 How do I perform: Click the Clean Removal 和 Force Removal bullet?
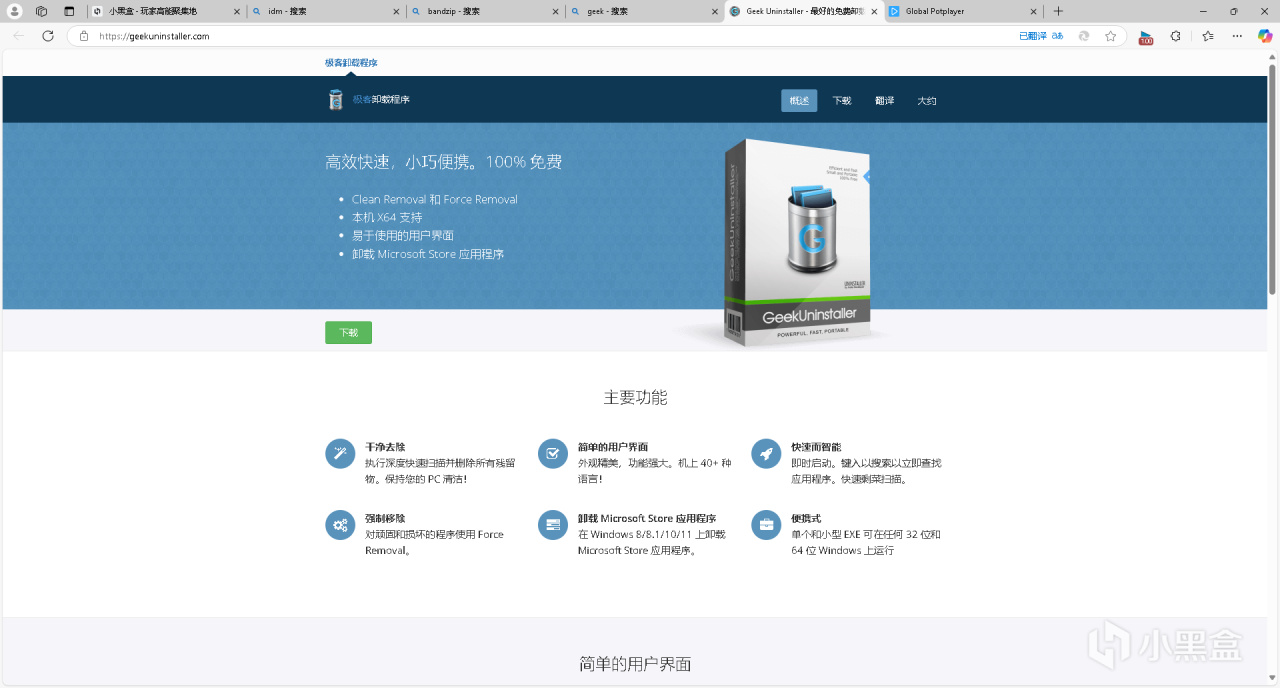435,199
